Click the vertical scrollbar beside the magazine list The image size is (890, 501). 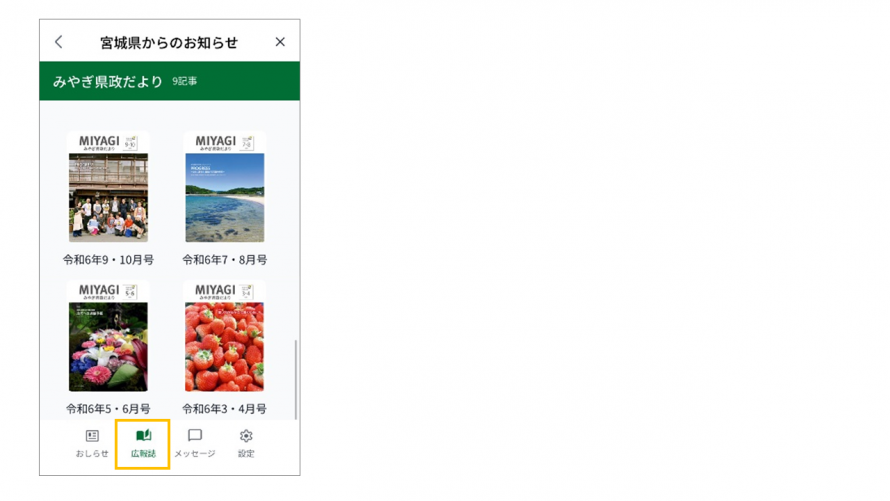click(x=295, y=380)
